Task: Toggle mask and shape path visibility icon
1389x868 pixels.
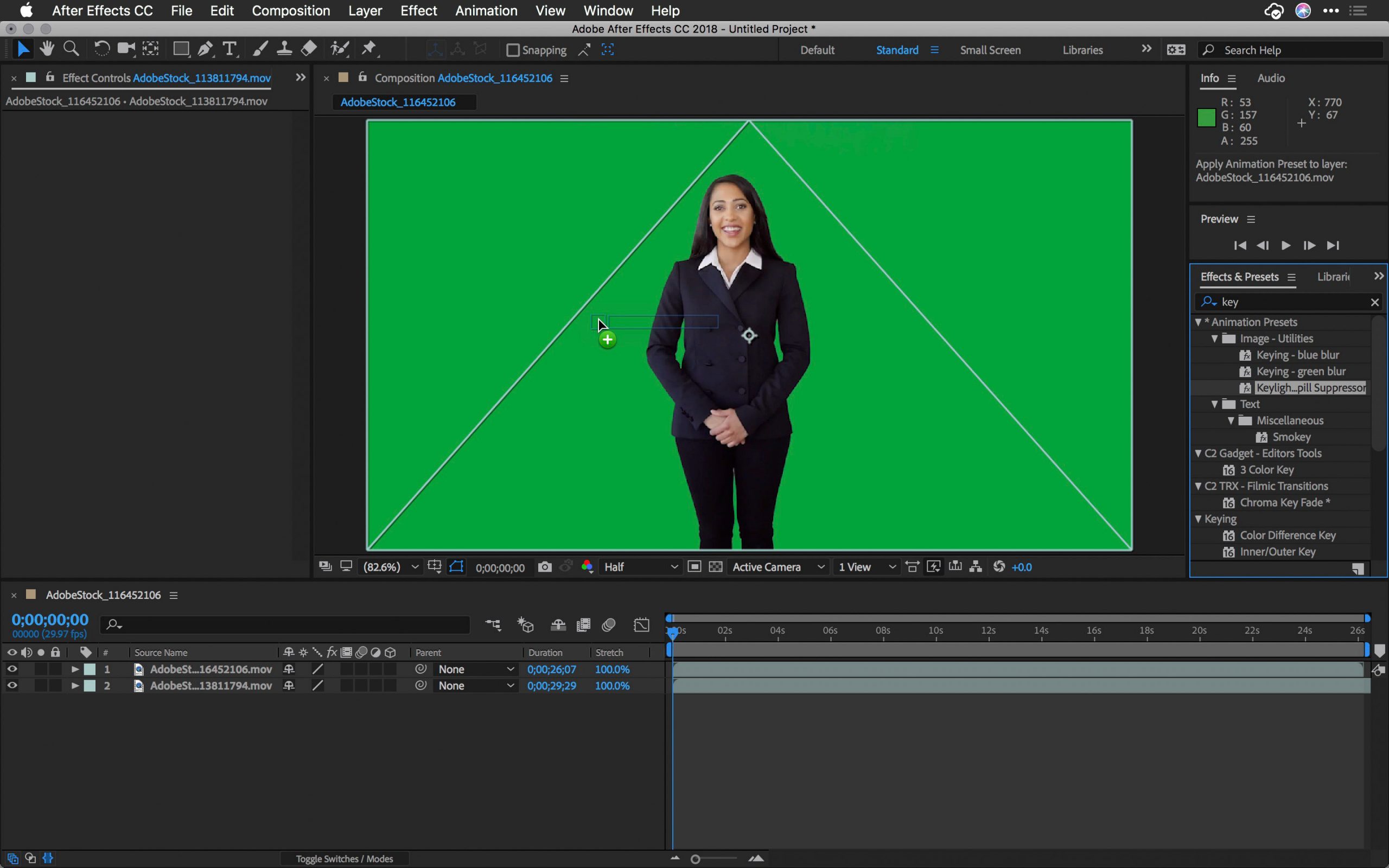Action: tap(457, 567)
